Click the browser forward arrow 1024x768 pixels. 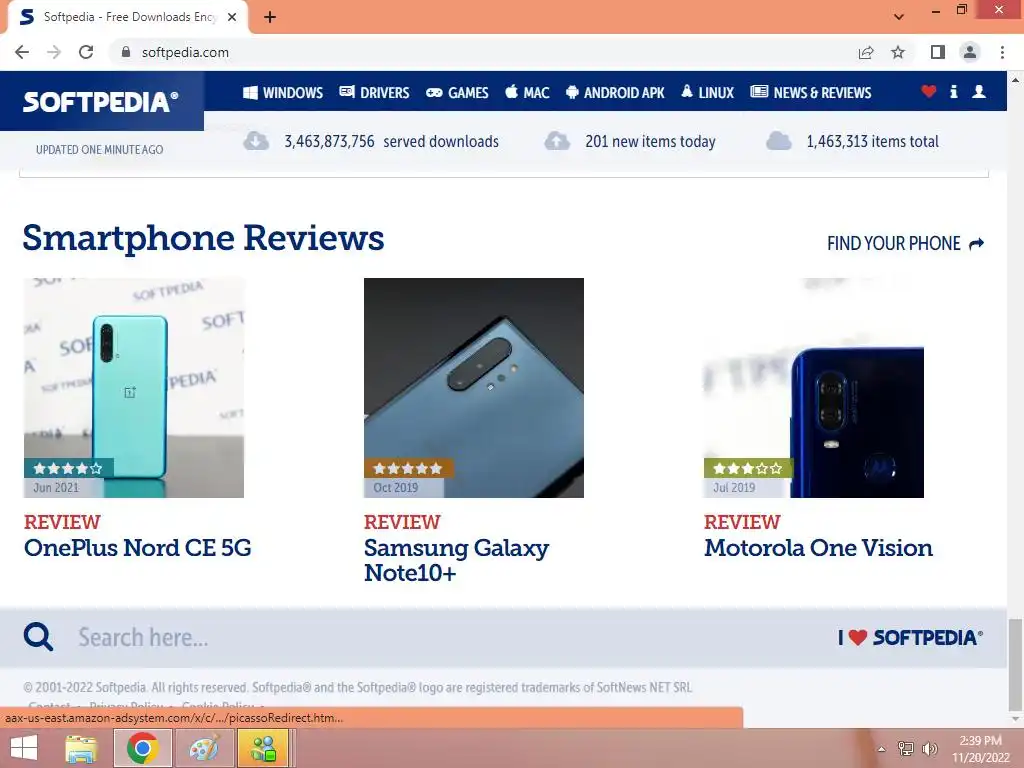[54, 52]
